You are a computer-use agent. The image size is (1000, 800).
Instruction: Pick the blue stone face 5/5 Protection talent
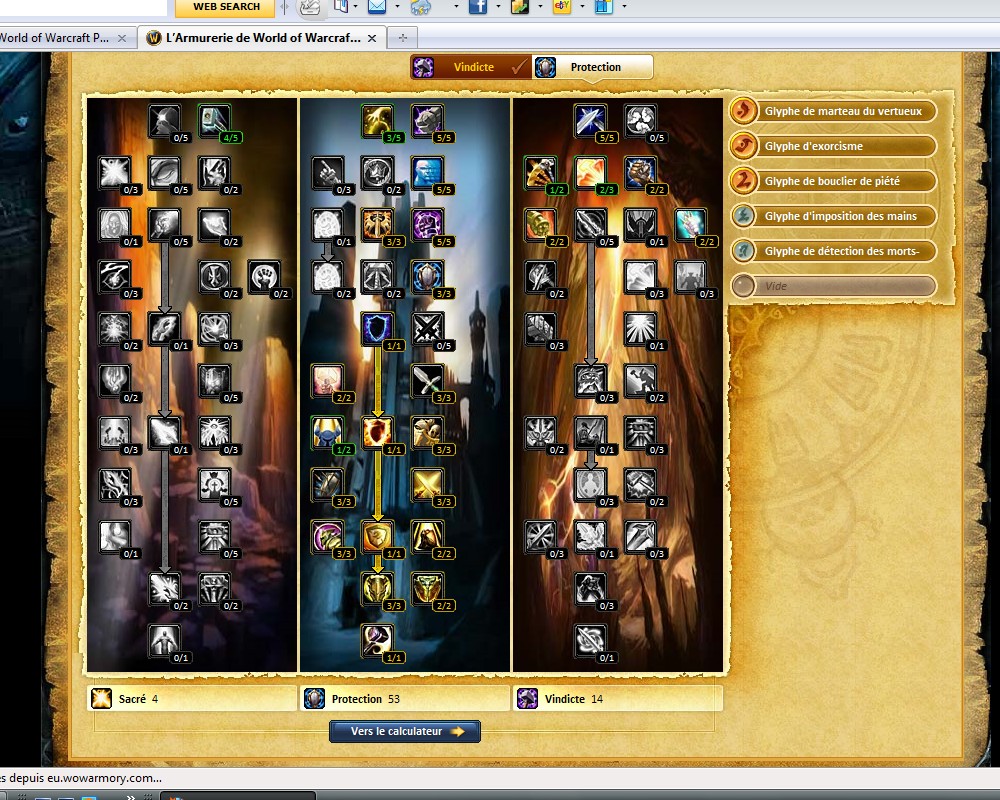[427, 173]
